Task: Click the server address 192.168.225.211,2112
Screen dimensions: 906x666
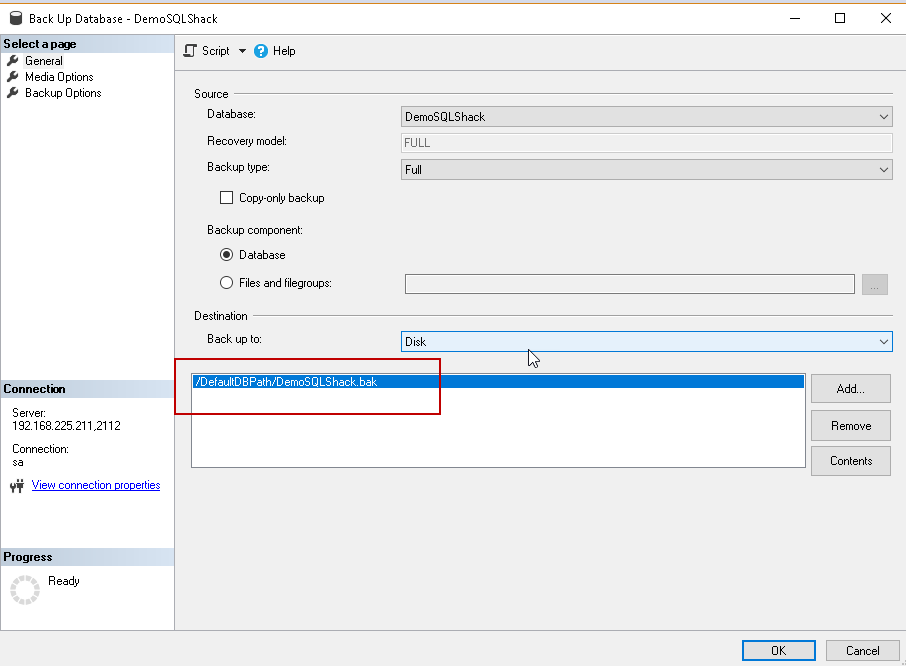Action: pos(66,426)
